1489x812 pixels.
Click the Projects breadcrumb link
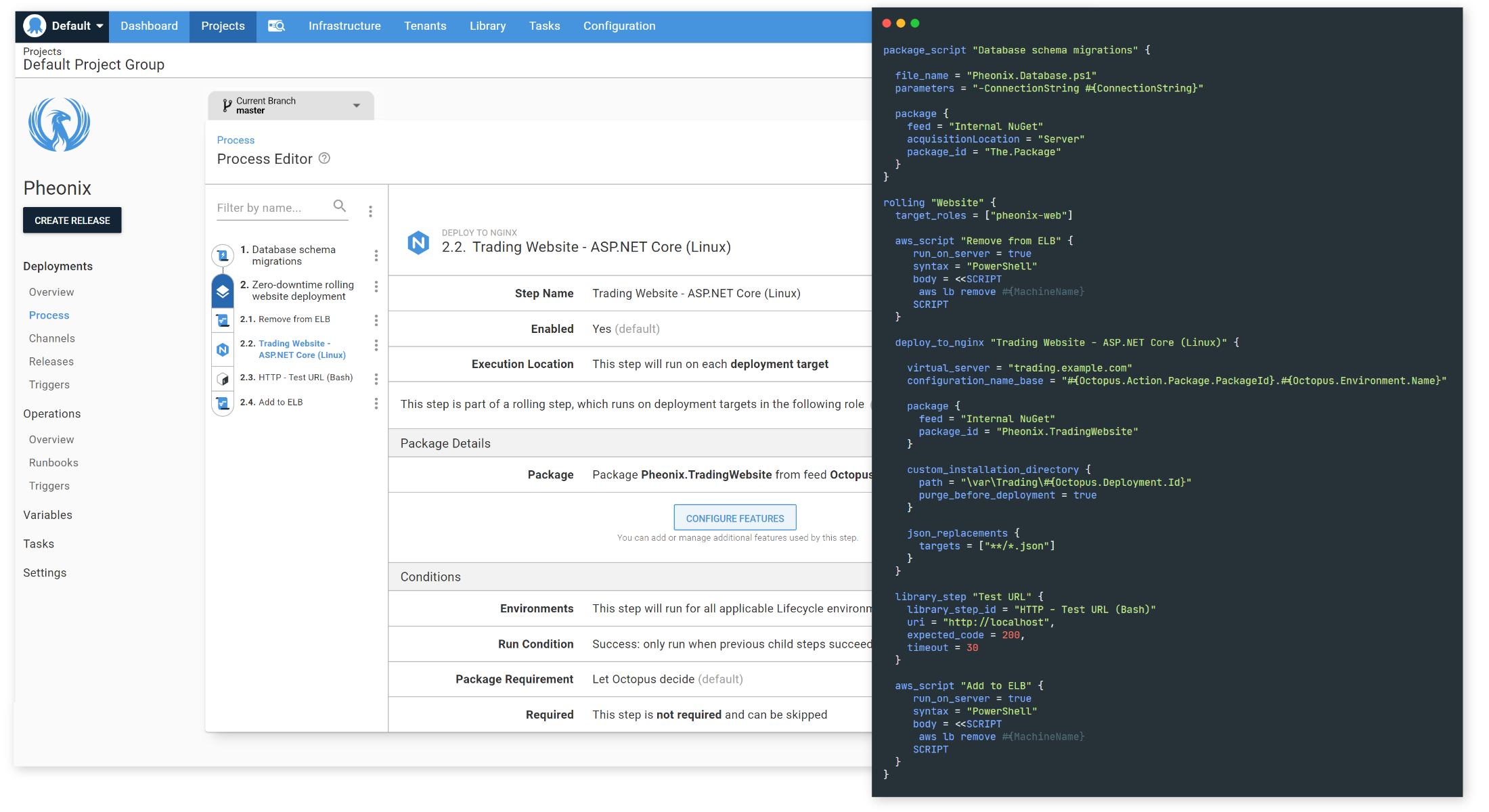point(42,51)
